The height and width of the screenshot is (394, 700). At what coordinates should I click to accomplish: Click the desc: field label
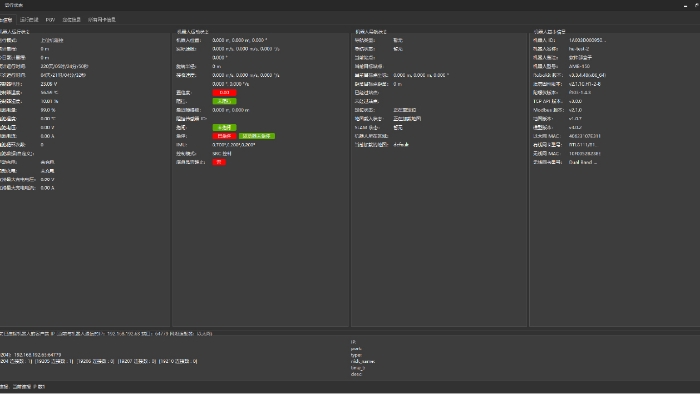[x=356, y=374]
